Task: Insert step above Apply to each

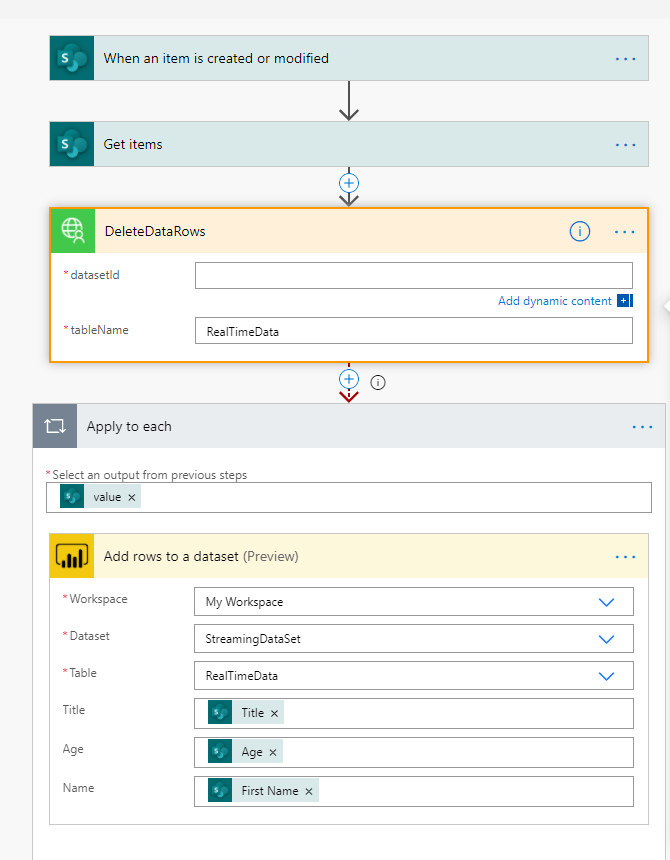Action: [x=349, y=379]
